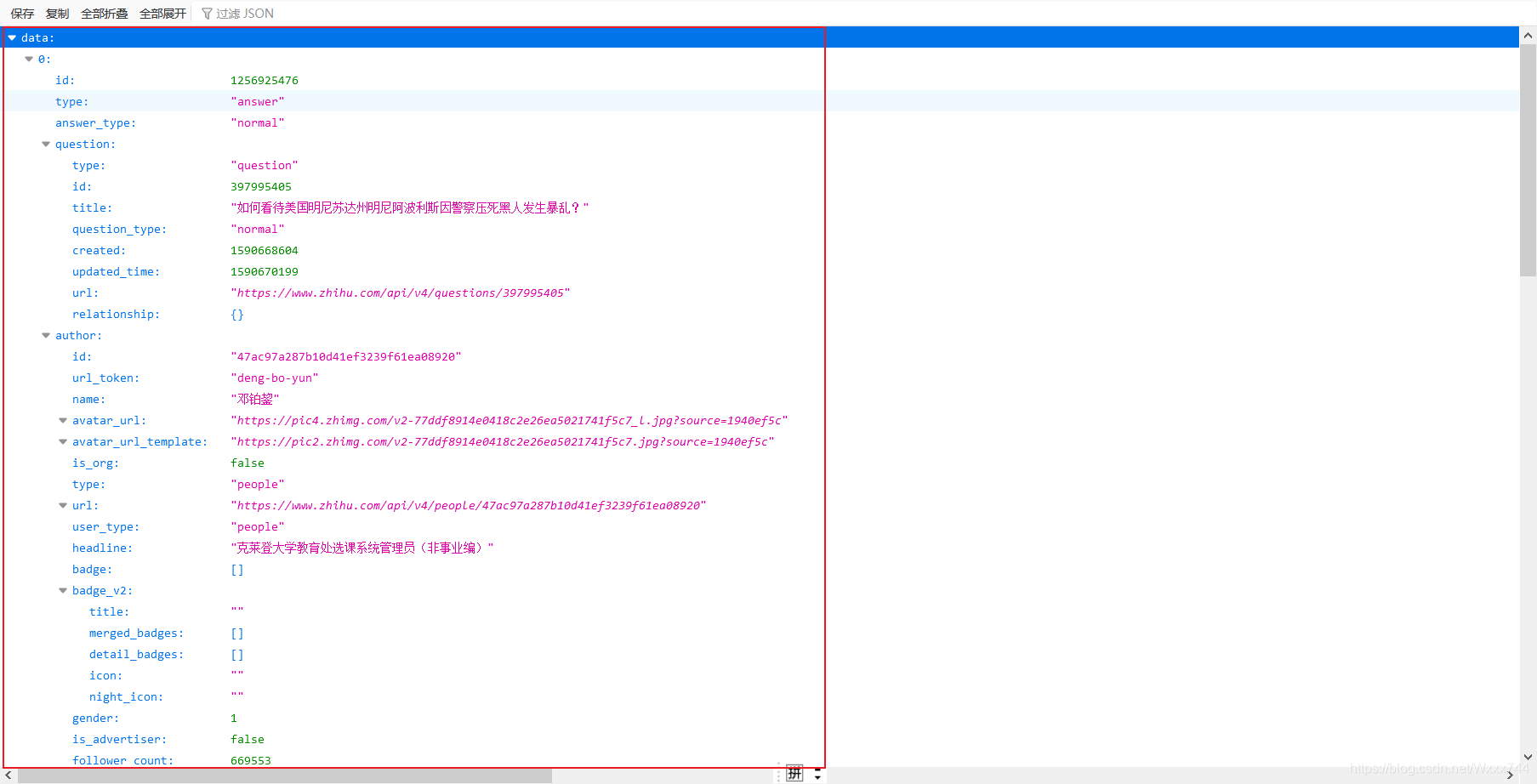Click the horizontal scrollbar thumb
This screenshot has height=784, width=1537.
[285, 775]
